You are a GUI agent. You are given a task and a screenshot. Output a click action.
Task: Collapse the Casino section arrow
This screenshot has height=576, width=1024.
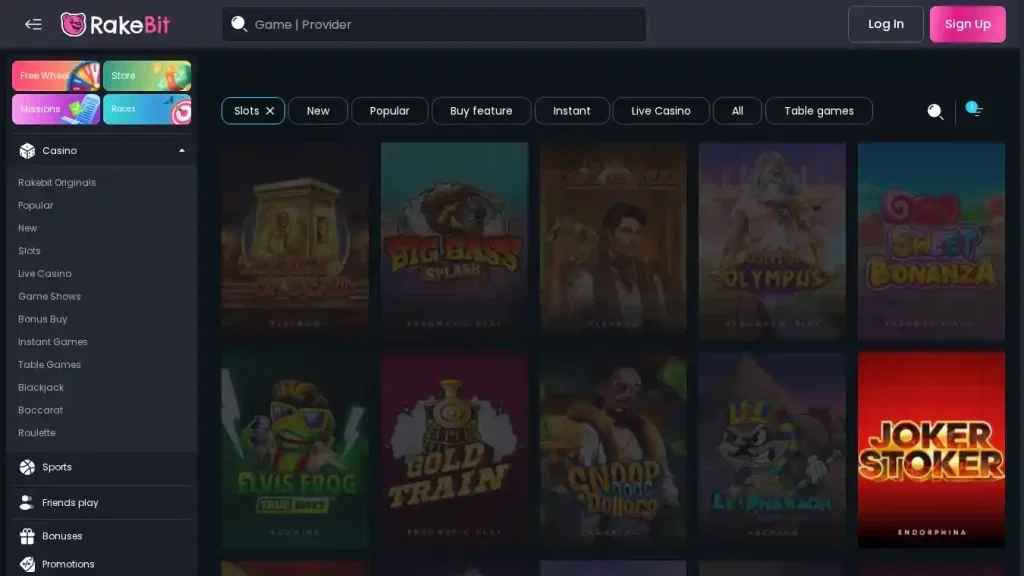(182, 151)
